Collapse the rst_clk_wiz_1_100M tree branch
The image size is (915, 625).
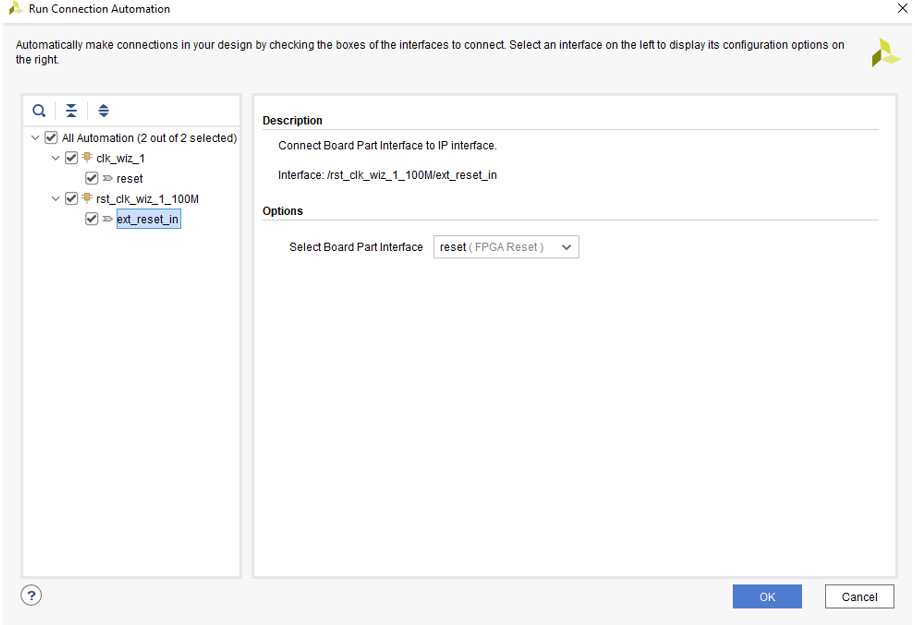(x=56, y=199)
